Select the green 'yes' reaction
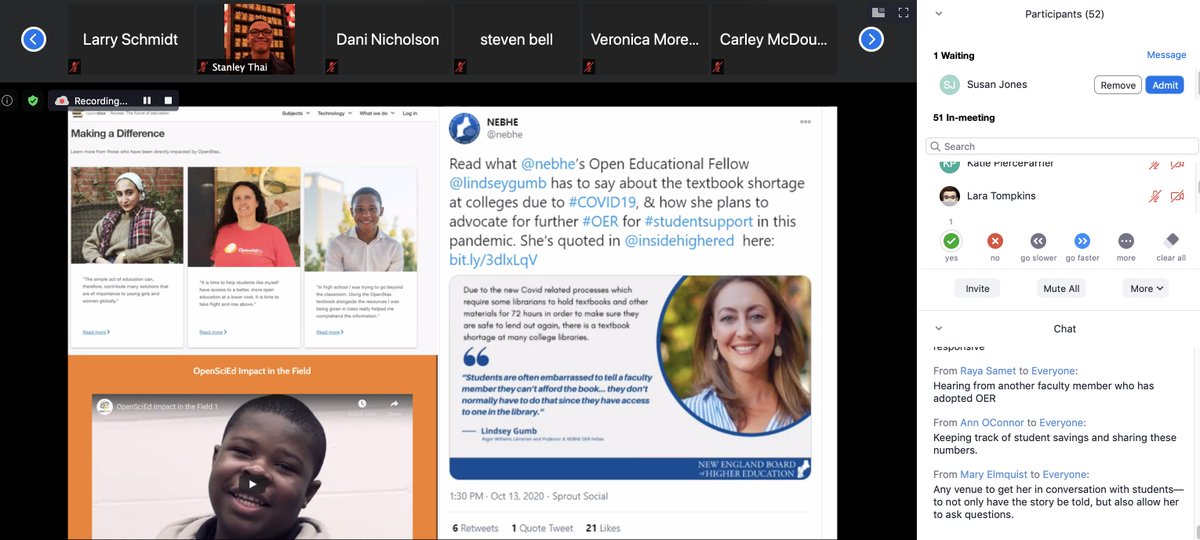The height and width of the screenshot is (540, 1200). point(951,240)
